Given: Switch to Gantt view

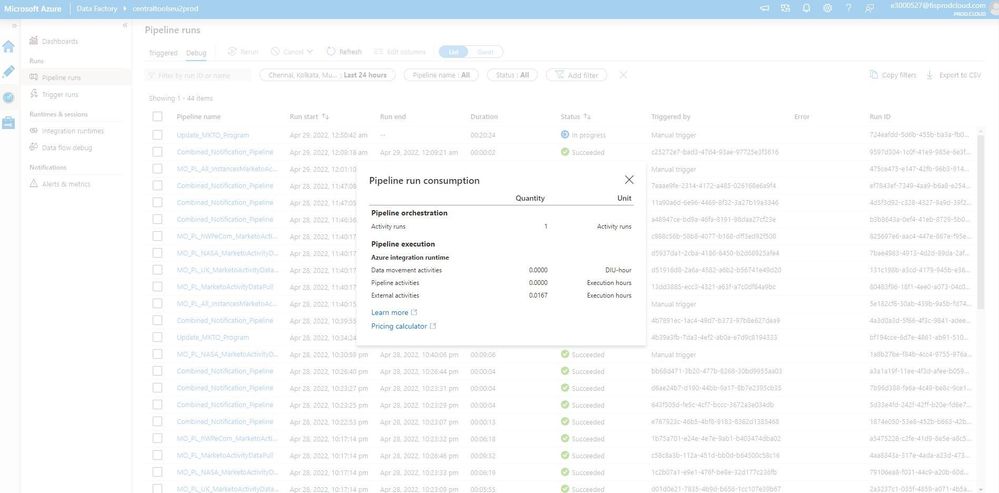Looking at the screenshot, I should [x=485, y=52].
